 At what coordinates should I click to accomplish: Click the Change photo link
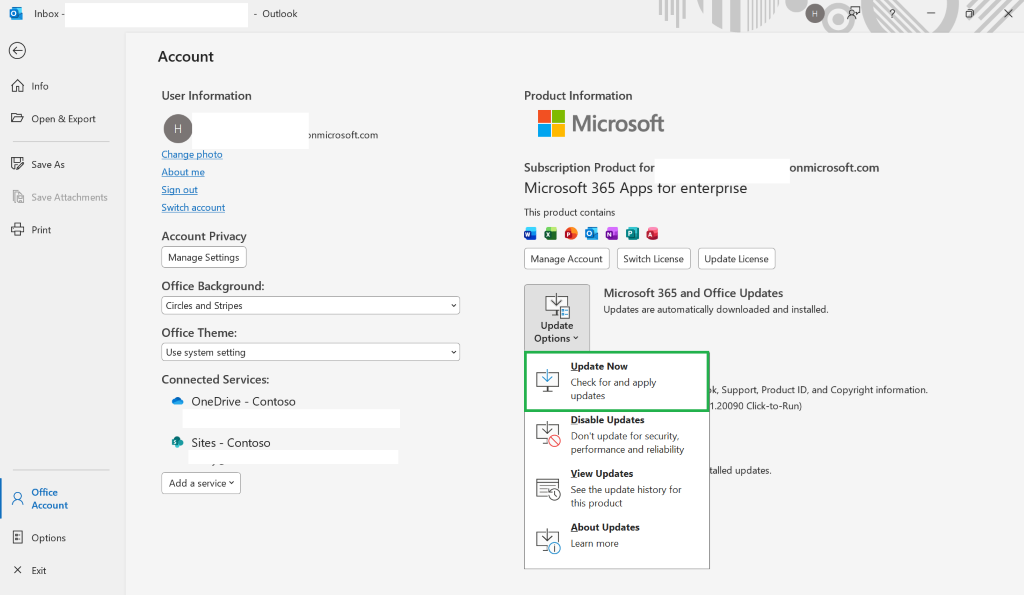tap(192, 155)
